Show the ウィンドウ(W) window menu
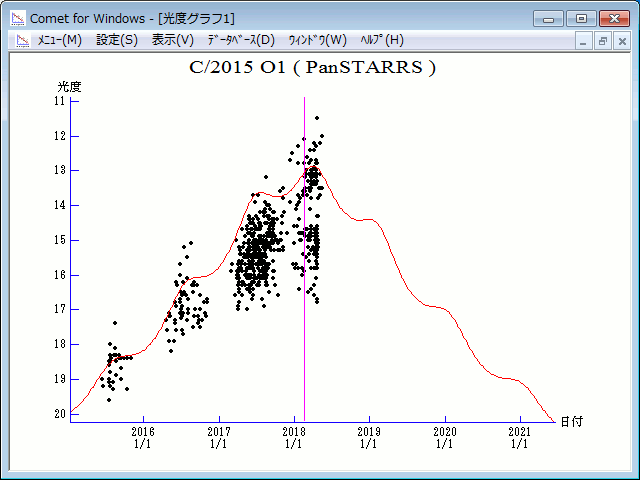This screenshot has width=640, height=480. click(317, 40)
